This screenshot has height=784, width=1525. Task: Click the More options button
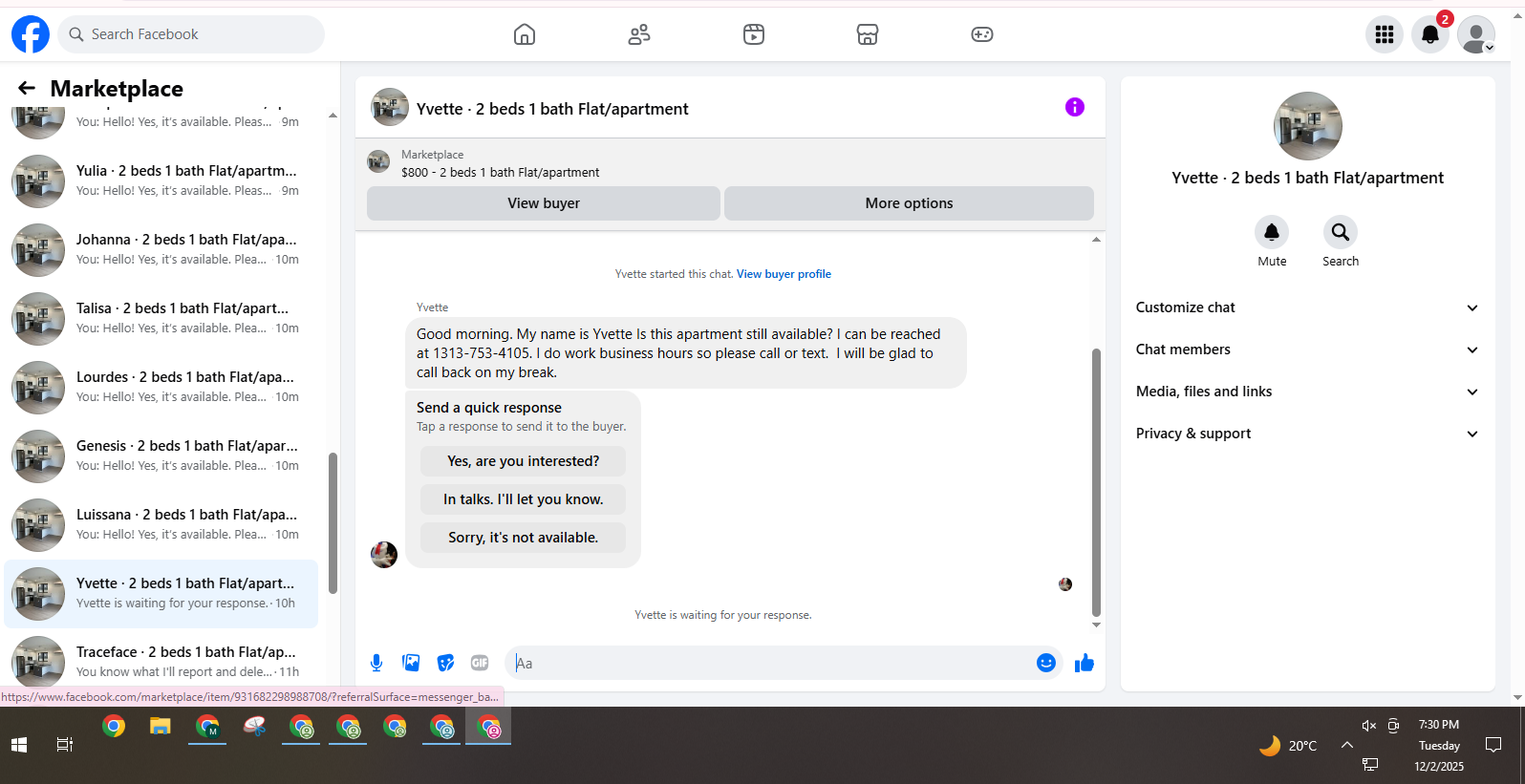(909, 203)
